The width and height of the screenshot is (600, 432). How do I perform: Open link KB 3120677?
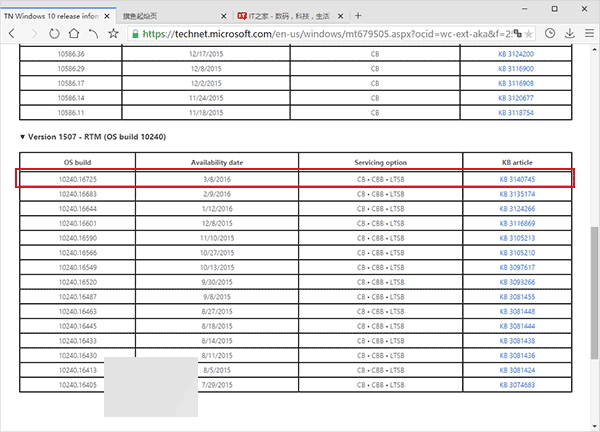point(516,98)
